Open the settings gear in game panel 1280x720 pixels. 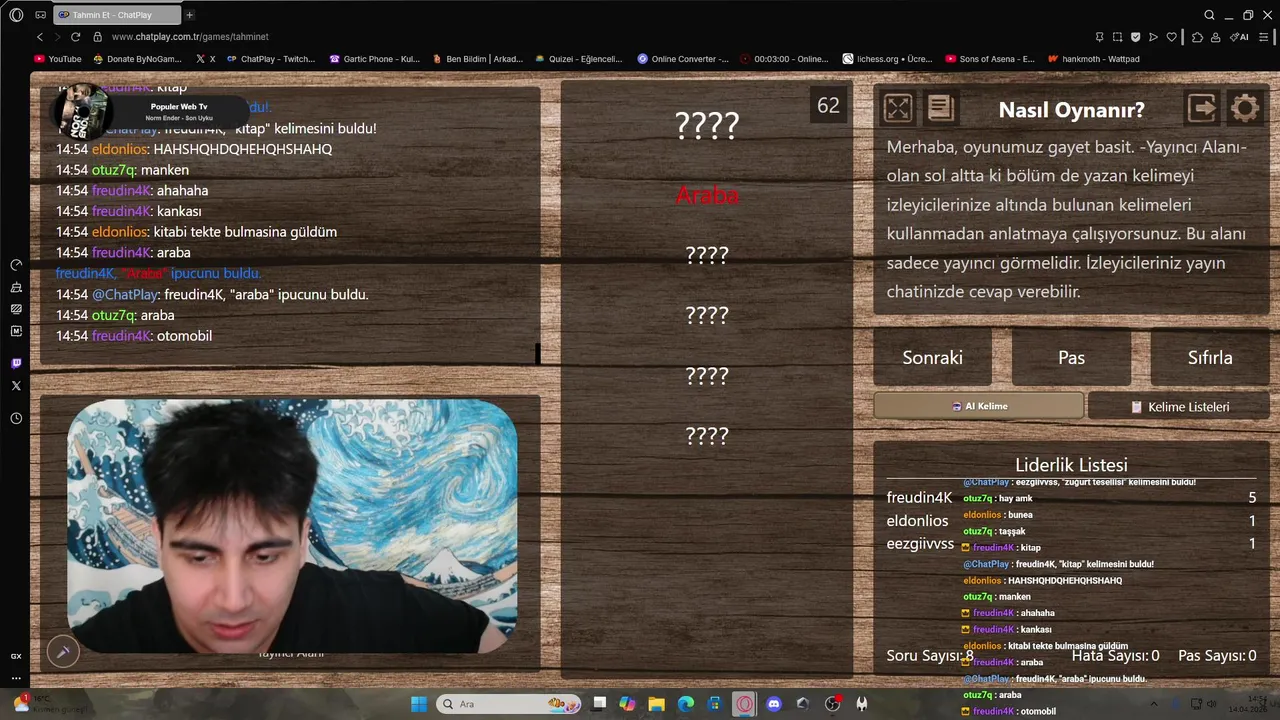(1244, 108)
